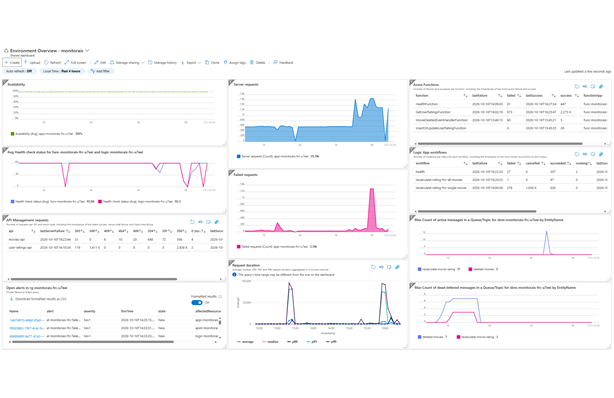Toggle the Formatted results switch

(x=197, y=302)
